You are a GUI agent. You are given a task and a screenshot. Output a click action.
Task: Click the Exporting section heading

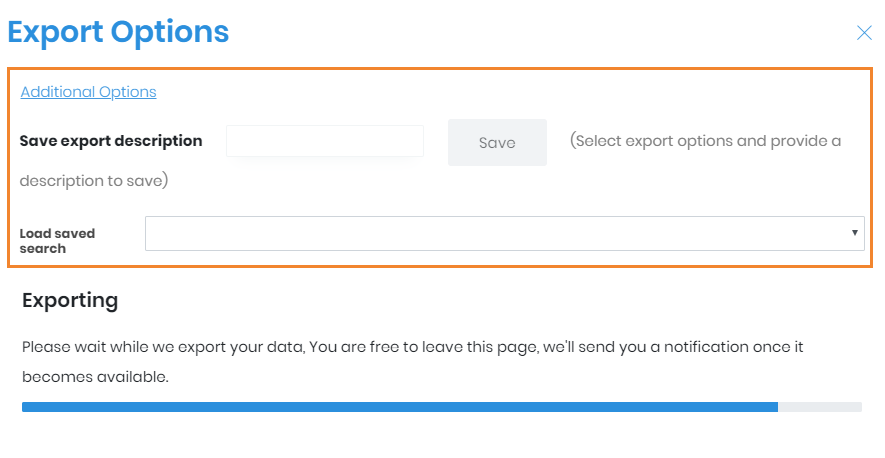click(70, 300)
